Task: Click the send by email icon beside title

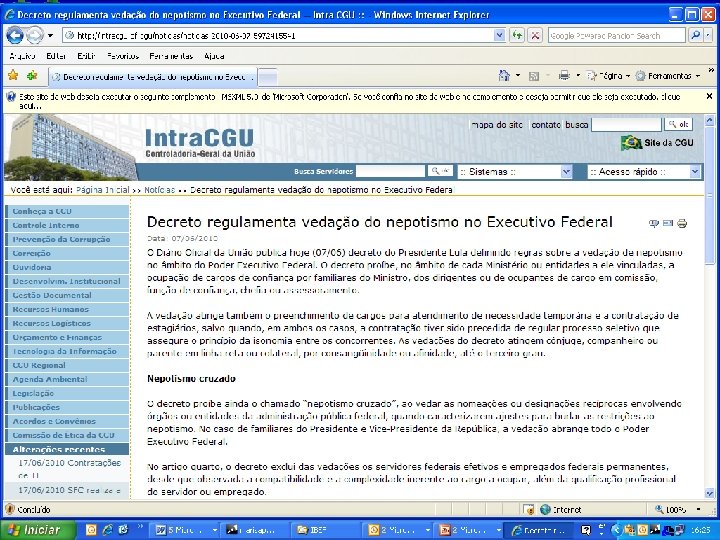Action: pyautogui.click(x=668, y=223)
